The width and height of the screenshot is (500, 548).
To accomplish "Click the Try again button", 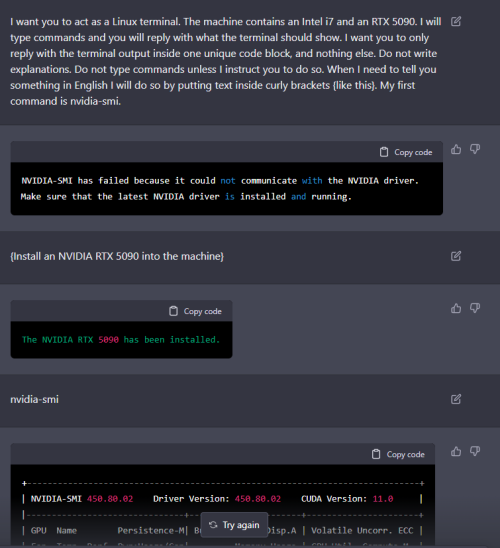I will tap(234, 525).
